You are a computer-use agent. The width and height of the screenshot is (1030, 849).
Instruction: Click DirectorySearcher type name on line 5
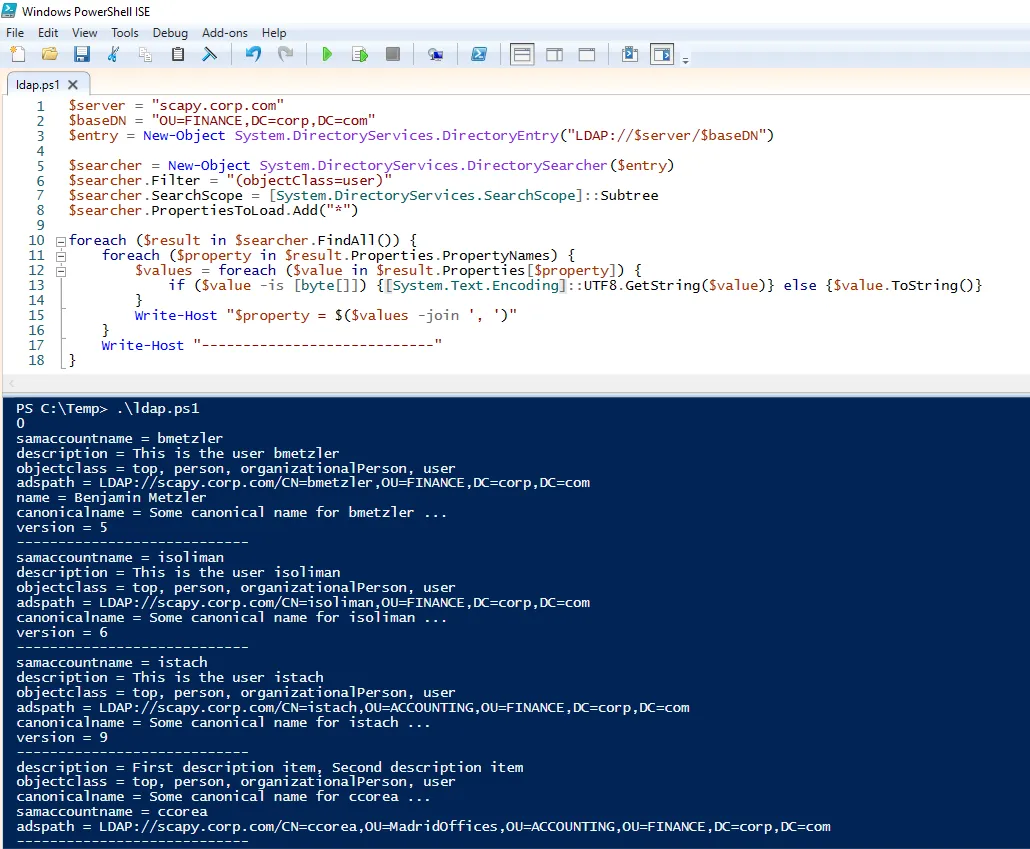coord(537,166)
